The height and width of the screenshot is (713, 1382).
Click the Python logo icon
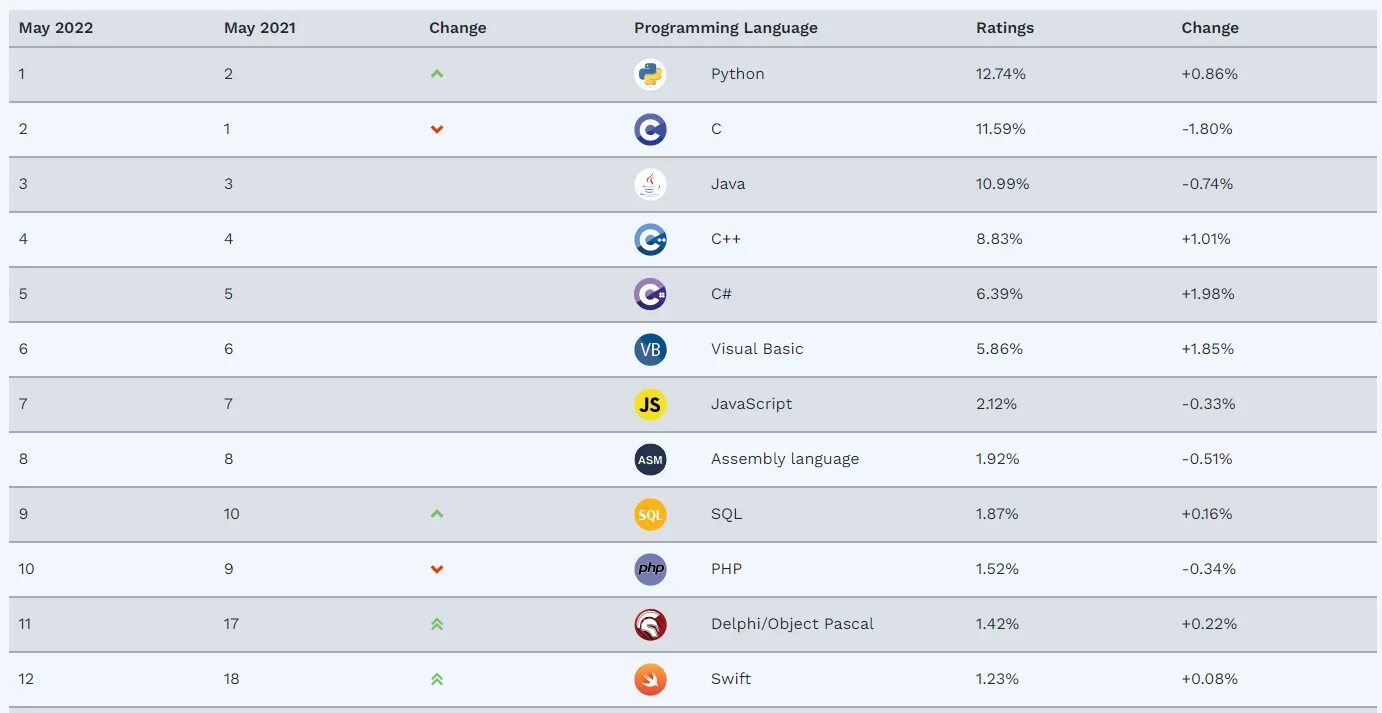pos(650,74)
